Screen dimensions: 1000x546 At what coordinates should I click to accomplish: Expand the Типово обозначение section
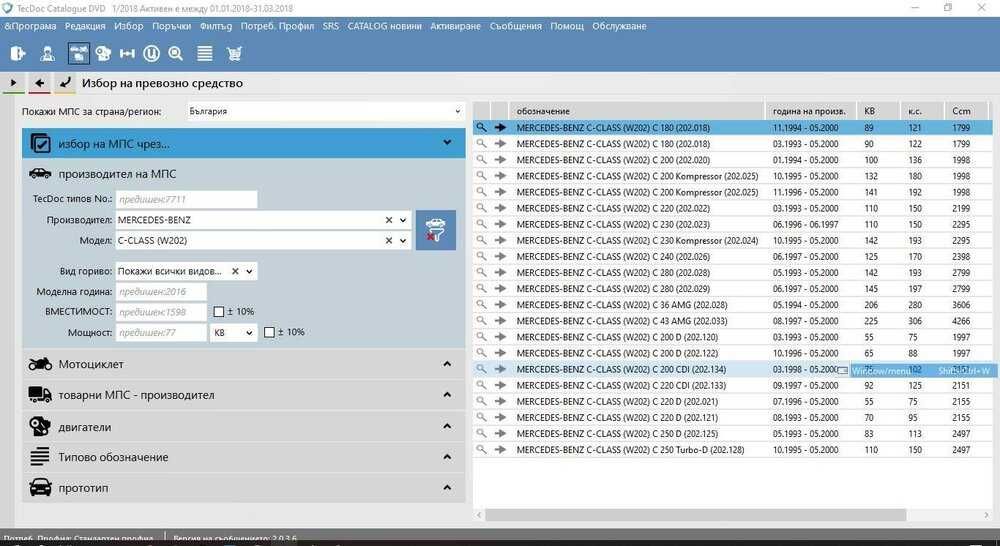[x=447, y=457]
